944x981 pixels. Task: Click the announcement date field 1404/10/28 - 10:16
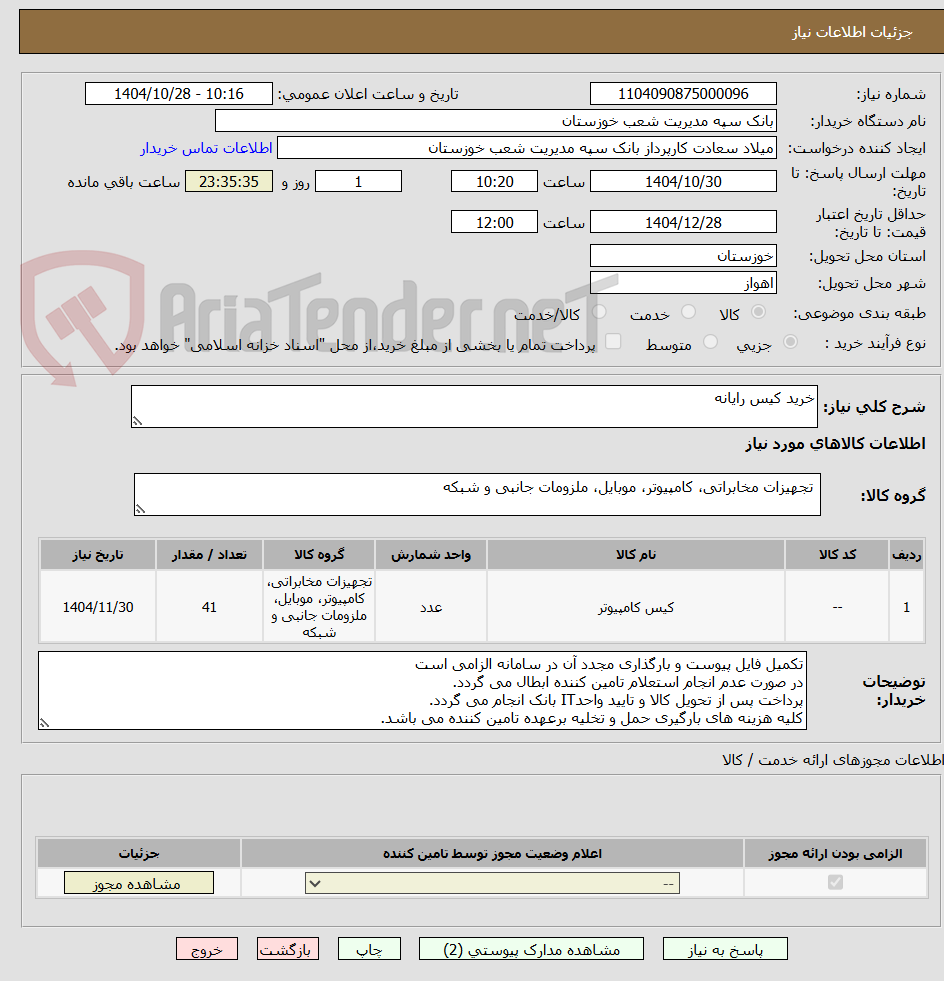[x=179, y=94]
